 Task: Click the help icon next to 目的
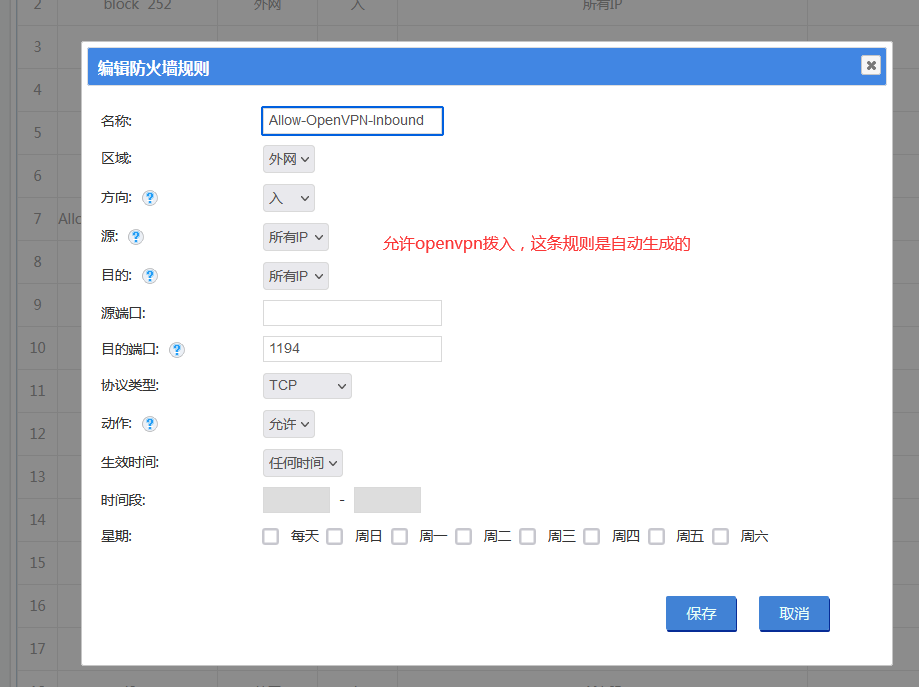(x=150, y=276)
